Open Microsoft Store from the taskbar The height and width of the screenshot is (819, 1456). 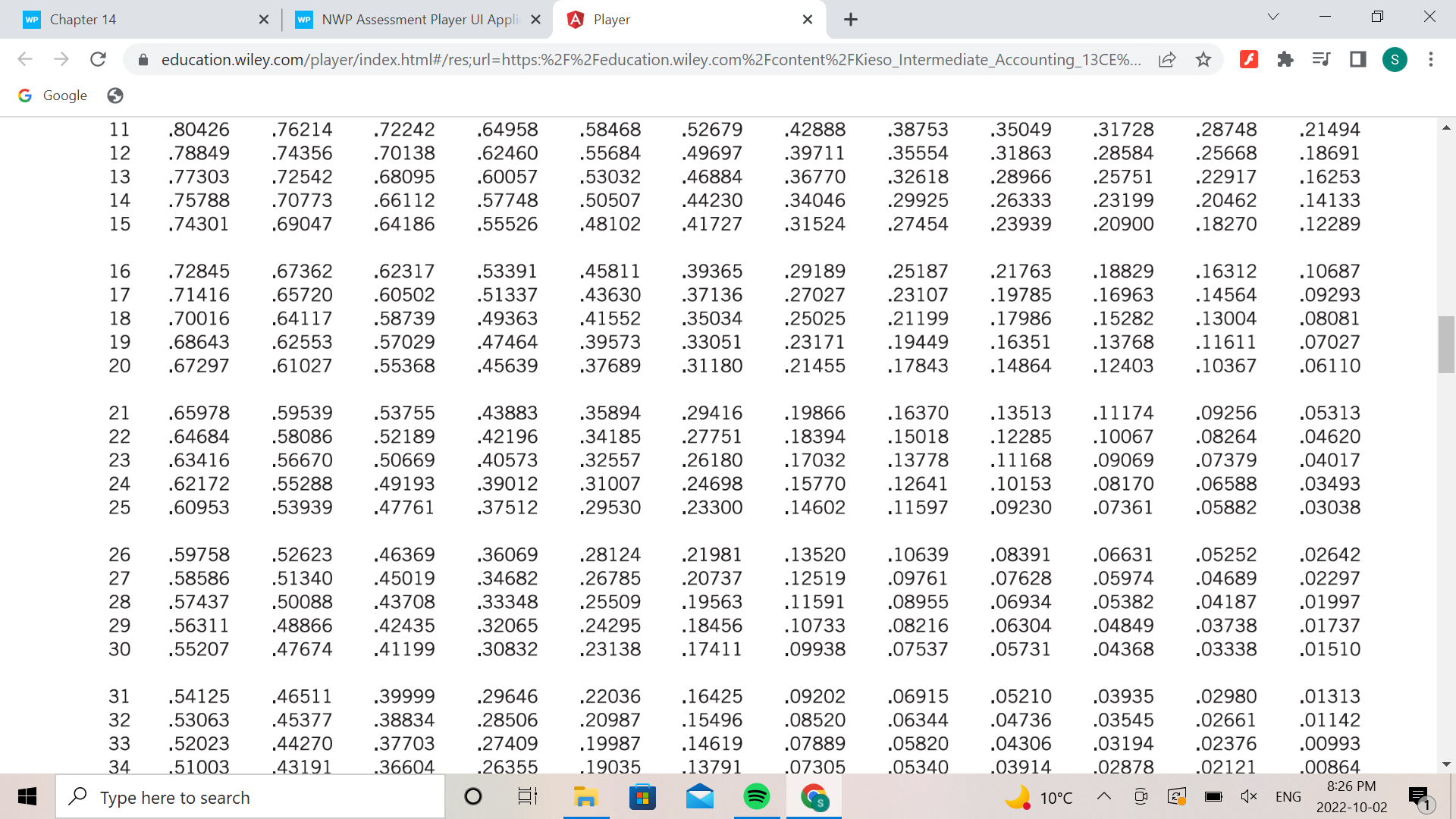[642, 797]
